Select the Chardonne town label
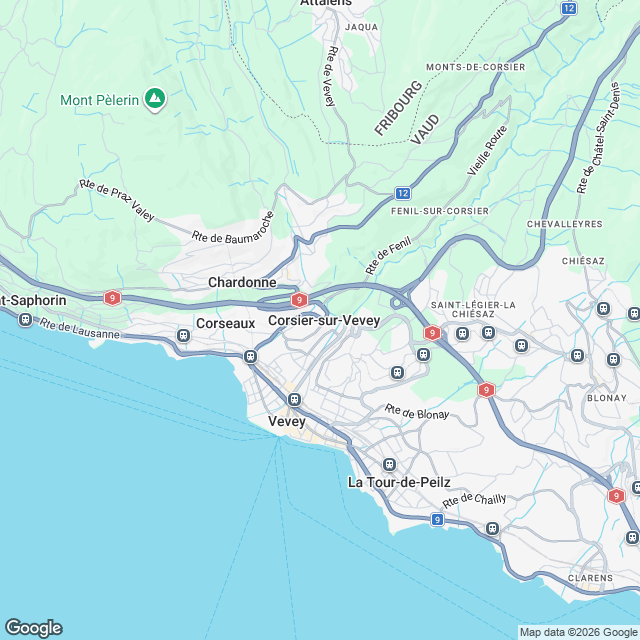 coord(242,282)
